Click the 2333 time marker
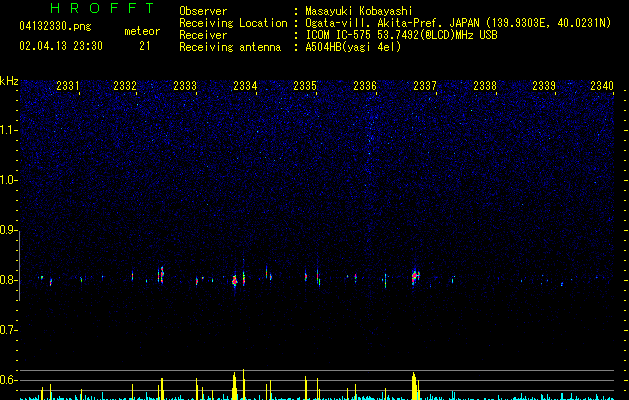 tap(185, 85)
